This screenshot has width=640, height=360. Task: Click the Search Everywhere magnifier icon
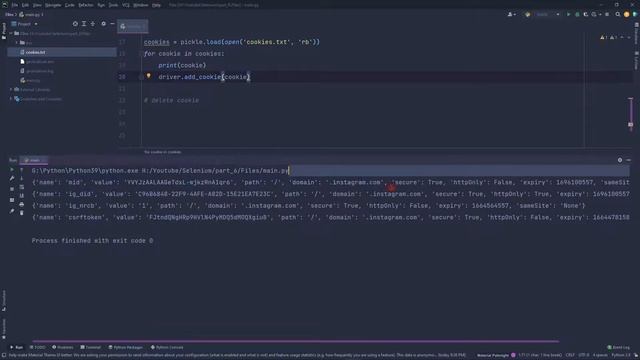click(x=618, y=14)
